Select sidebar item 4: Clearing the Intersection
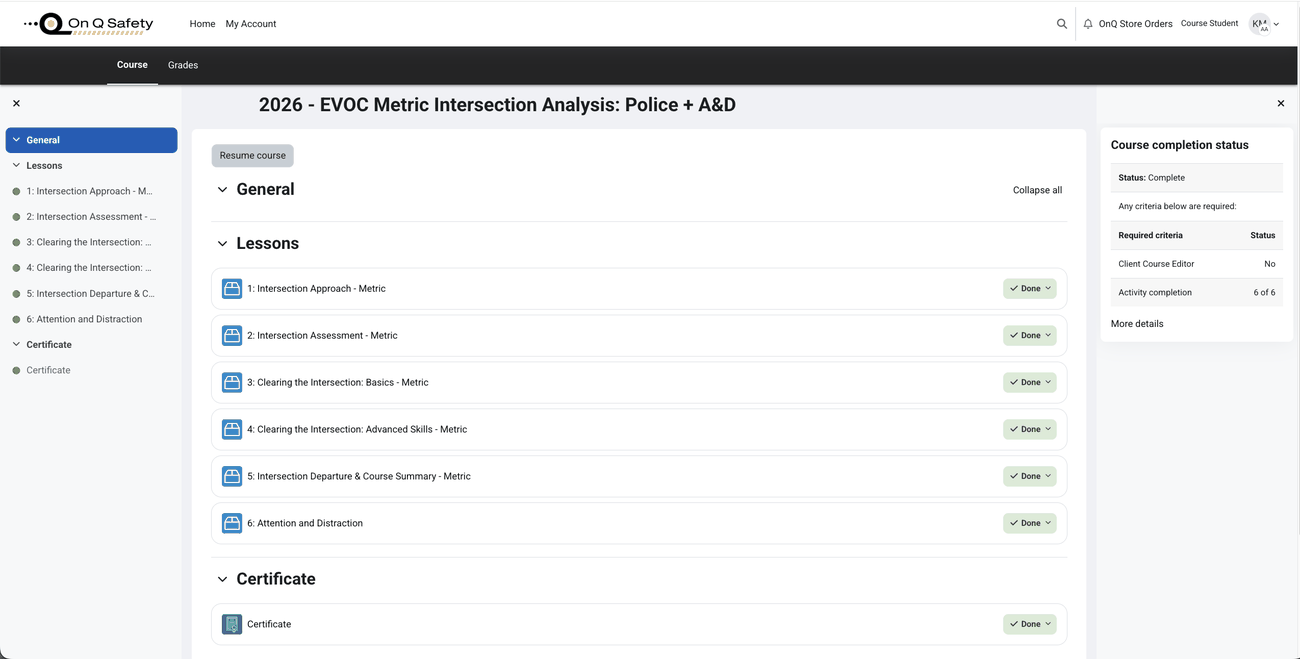The image size is (1300, 659). [x=91, y=268]
